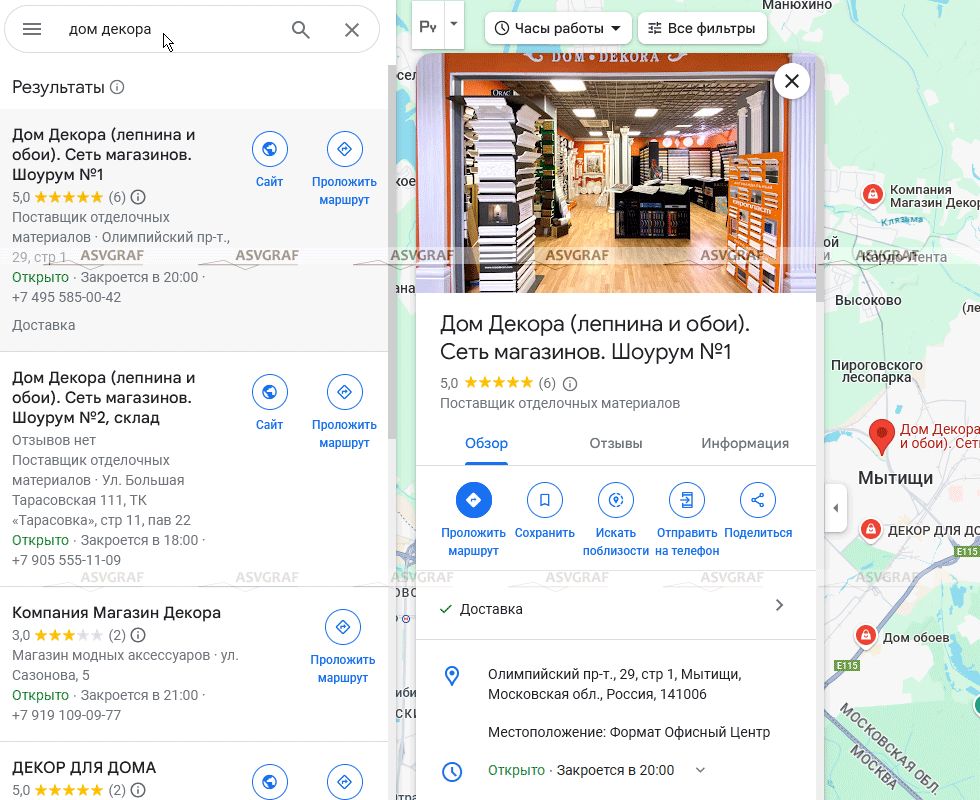Viewport: 980px width, 800px height.
Task: Click ДЕКОР ДЛЯ ДОМА map marker
Action: coord(870,529)
